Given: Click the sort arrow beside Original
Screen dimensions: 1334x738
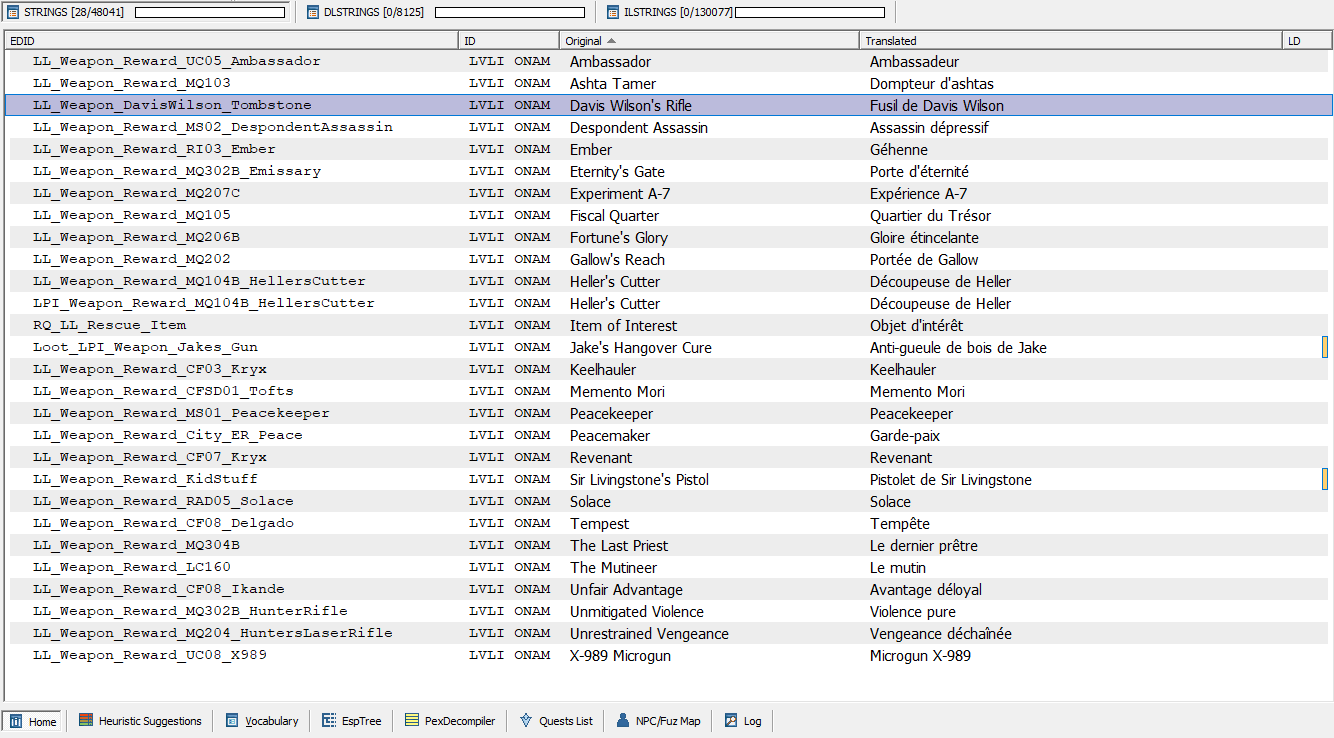Looking at the screenshot, I should tap(612, 41).
